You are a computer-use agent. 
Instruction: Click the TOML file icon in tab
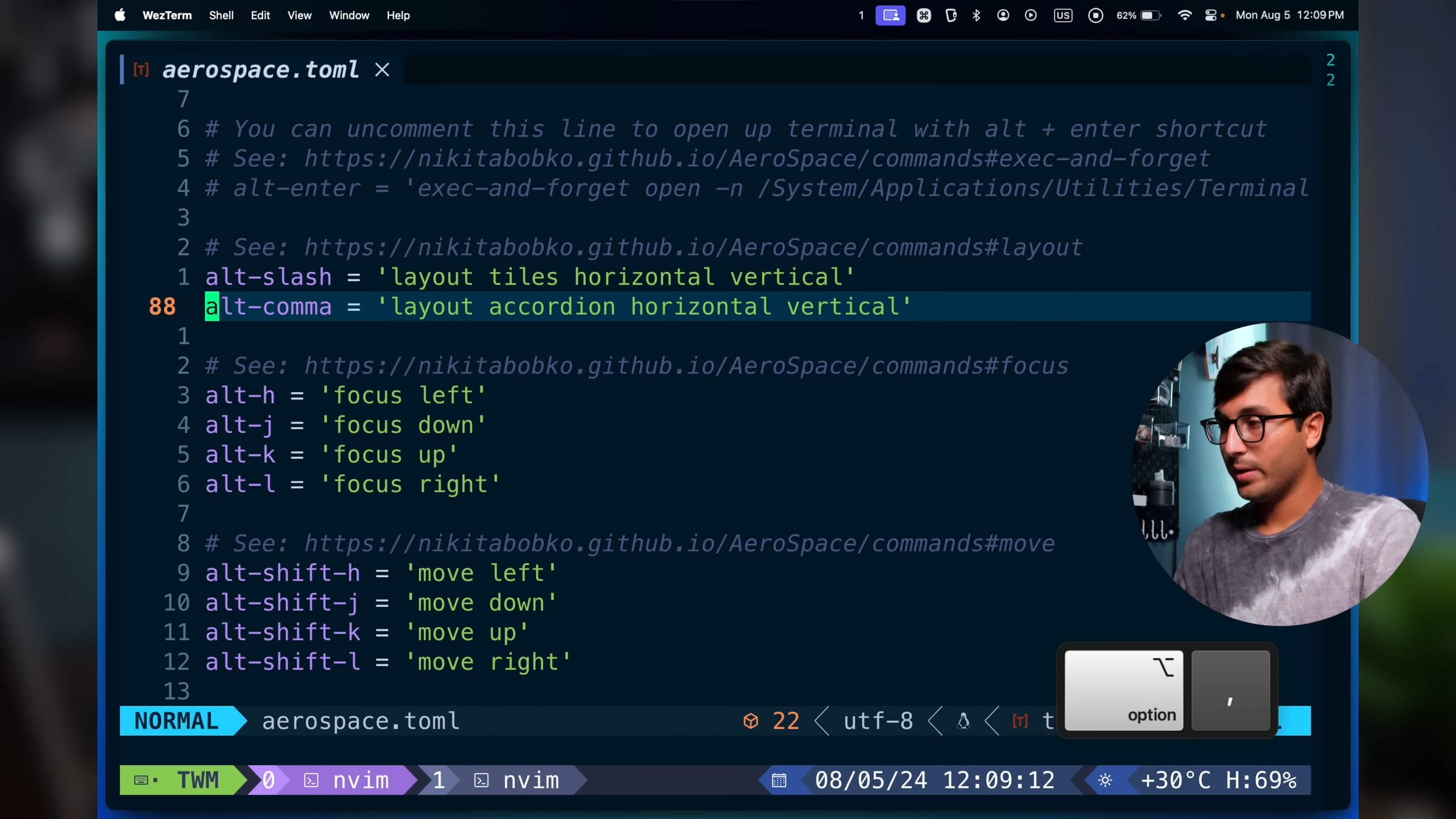tap(141, 70)
